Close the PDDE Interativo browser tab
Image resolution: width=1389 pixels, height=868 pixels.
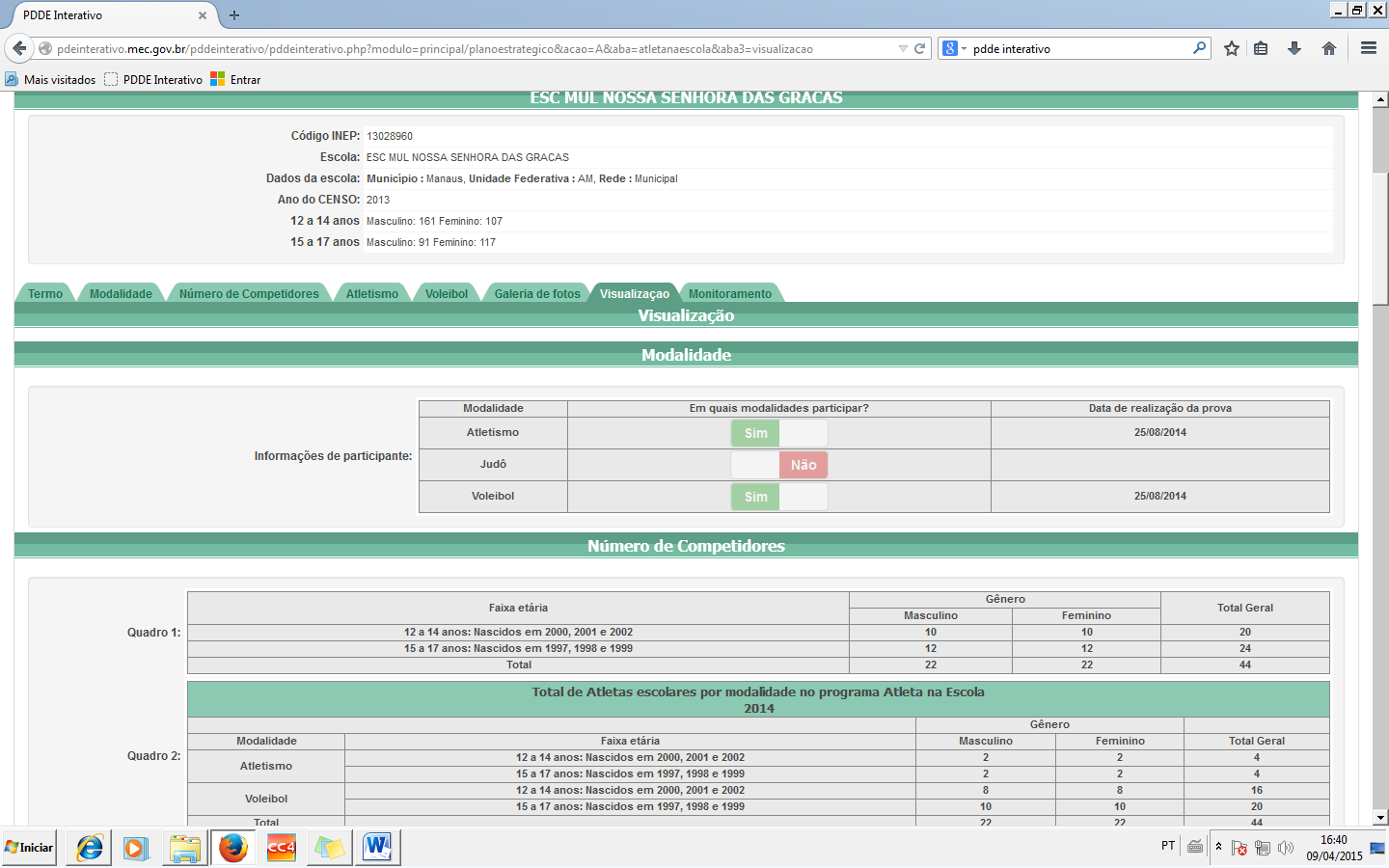pyautogui.click(x=203, y=15)
